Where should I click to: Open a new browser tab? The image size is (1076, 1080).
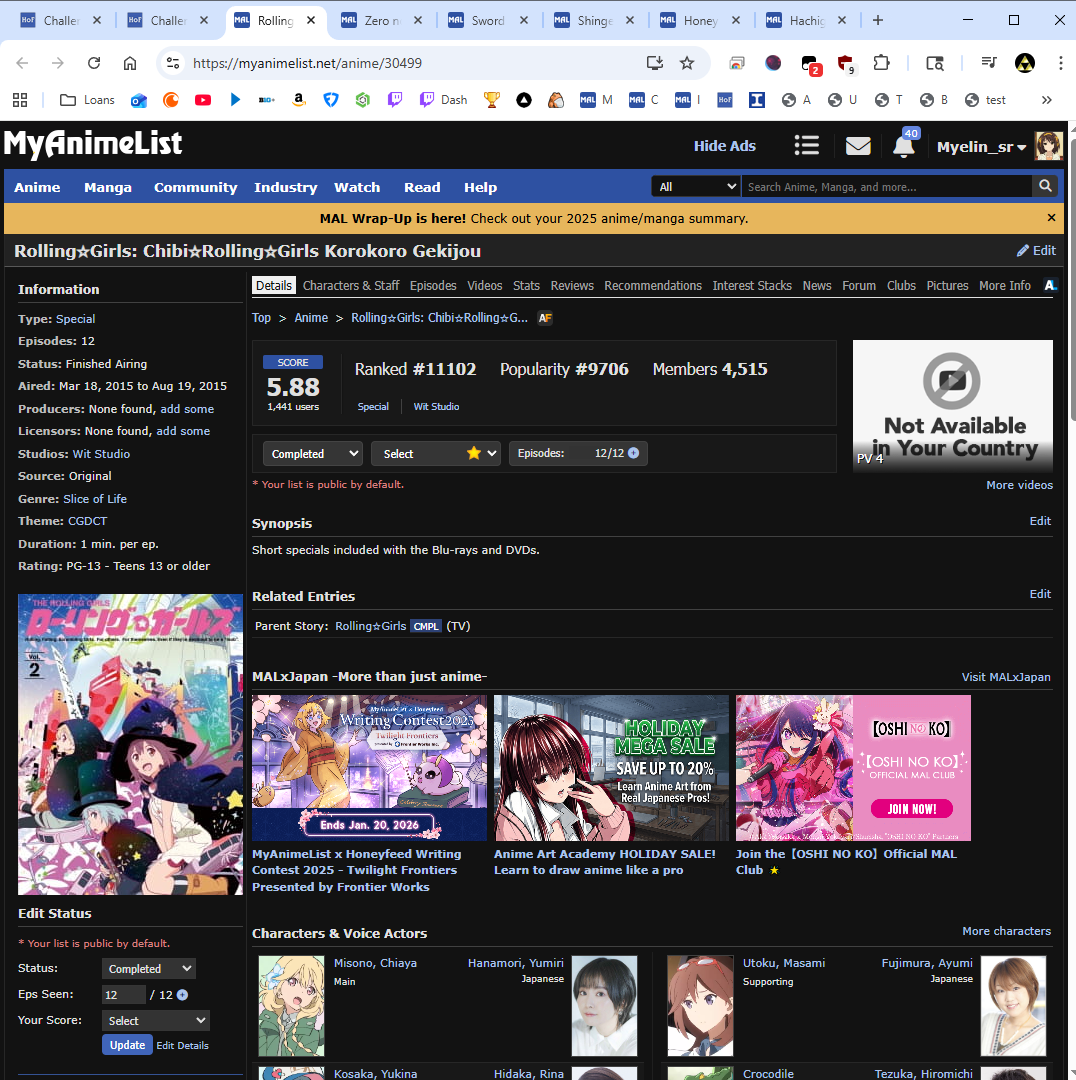click(878, 21)
